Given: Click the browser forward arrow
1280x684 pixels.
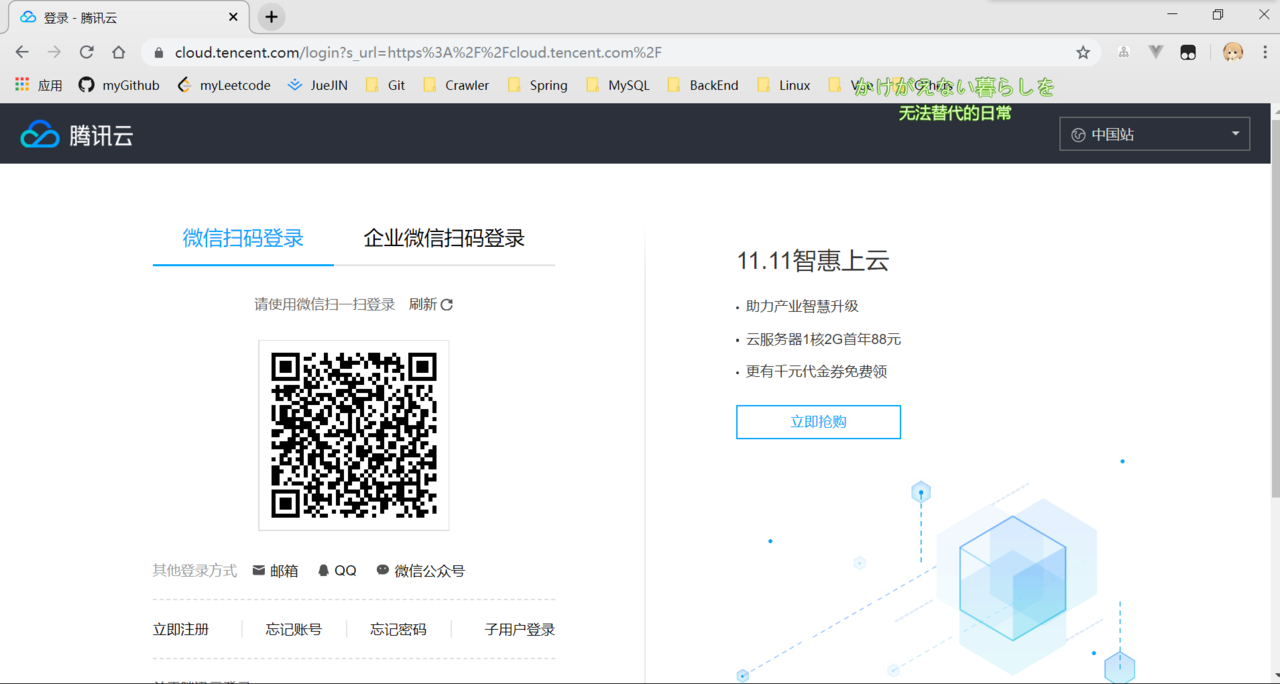Looking at the screenshot, I should 54,52.
